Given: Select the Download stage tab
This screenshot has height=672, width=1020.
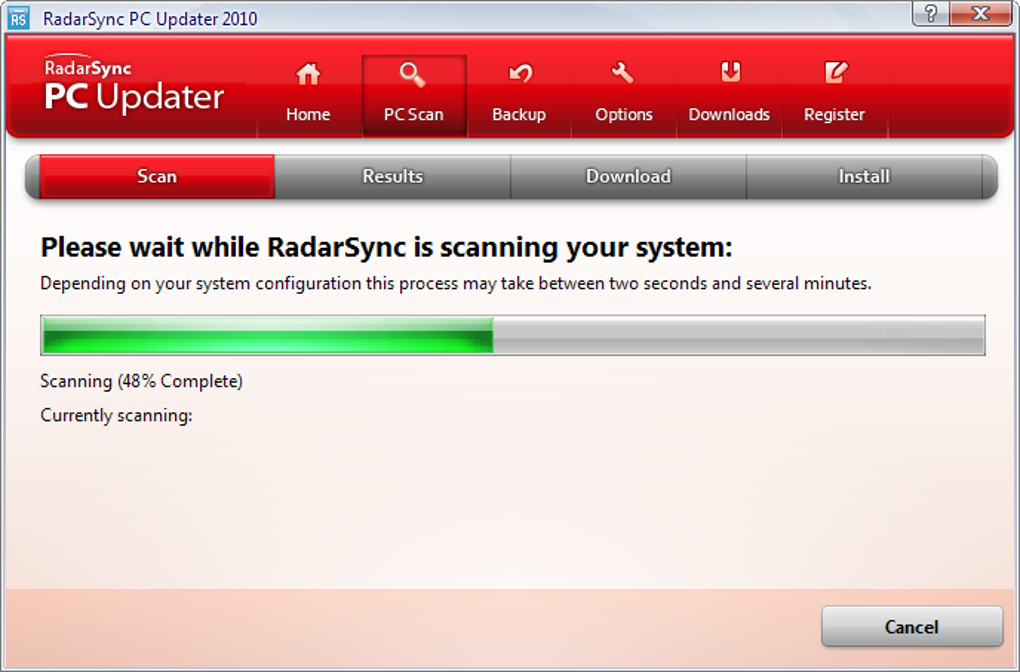Looking at the screenshot, I should (x=628, y=176).
